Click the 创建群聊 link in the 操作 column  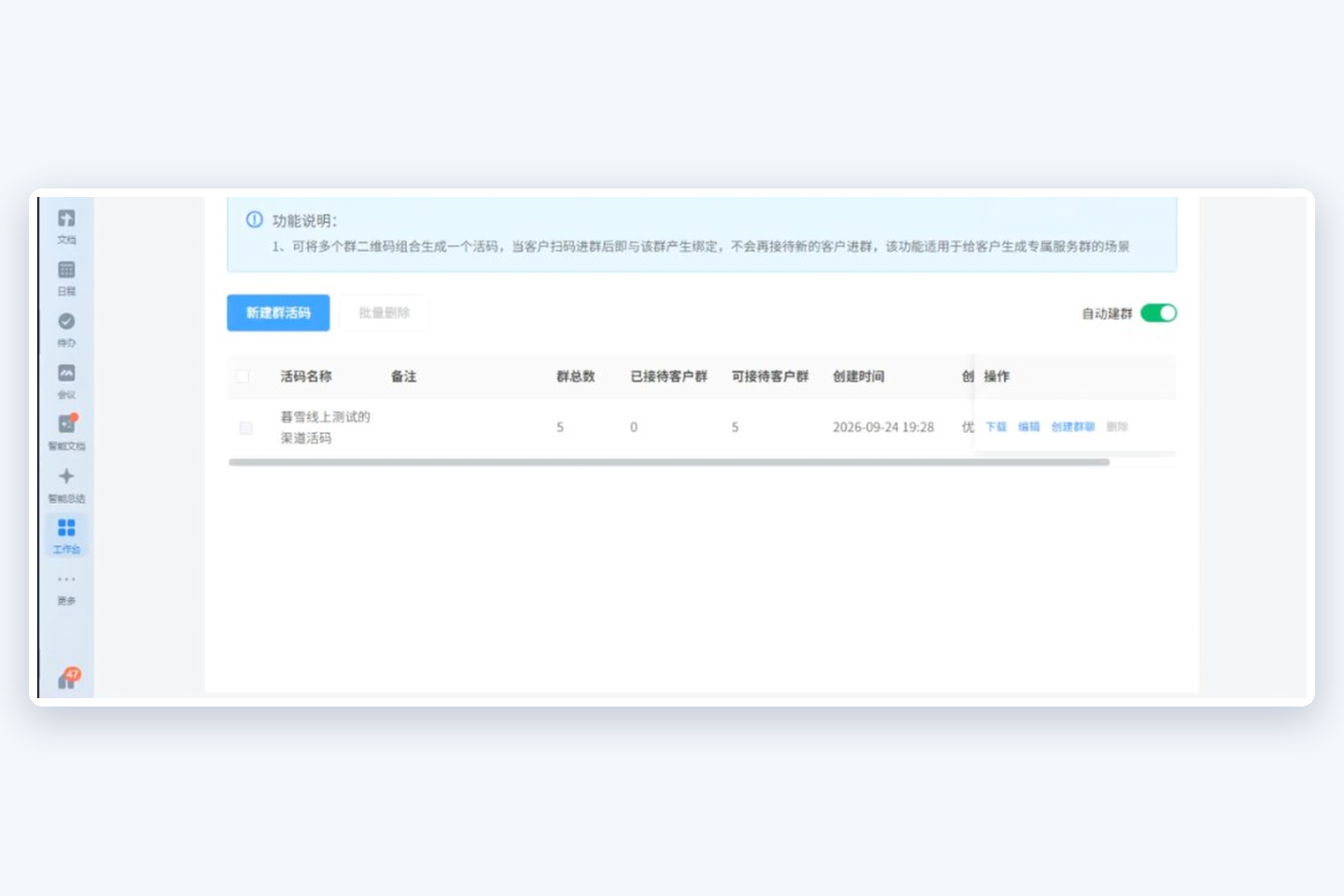pos(1072,427)
